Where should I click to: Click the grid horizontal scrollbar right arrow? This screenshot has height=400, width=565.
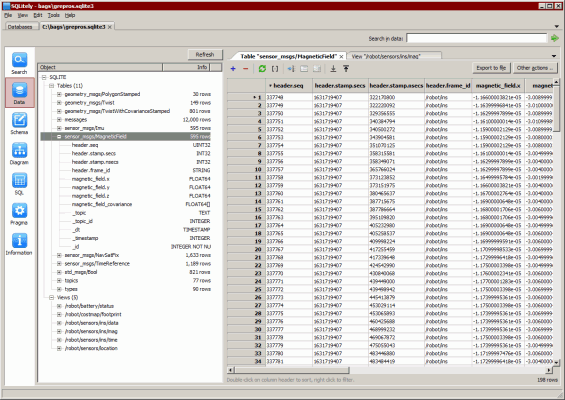tap(549, 370)
